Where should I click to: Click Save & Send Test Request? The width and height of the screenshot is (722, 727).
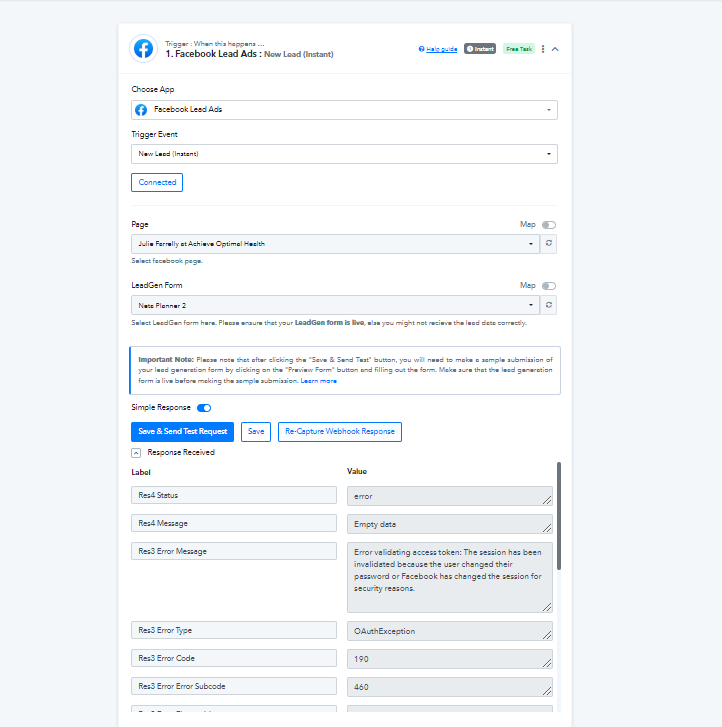click(182, 432)
